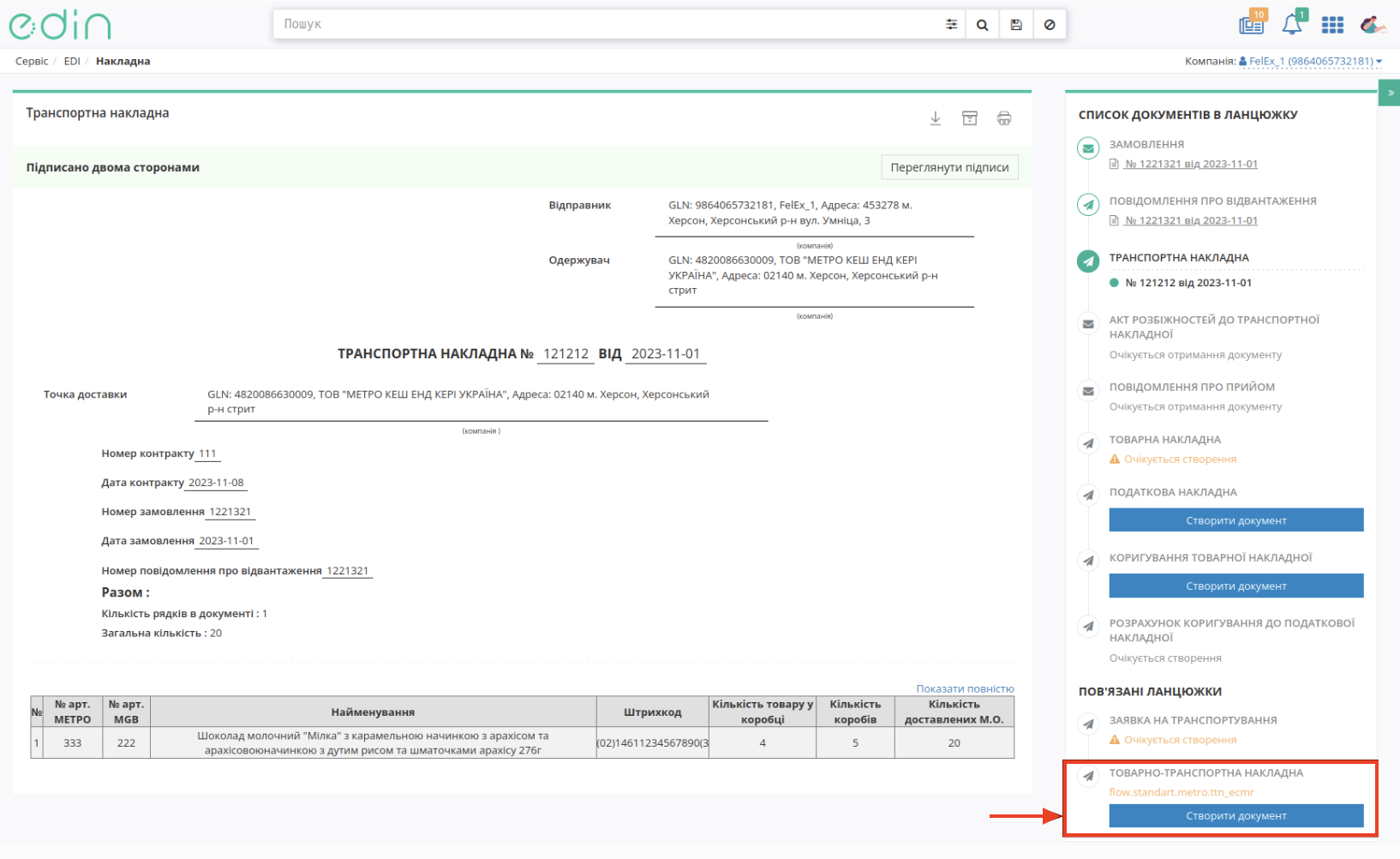Click Переглянути підписи button
The width and height of the screenshot is (1400, 859).
point(949,167)
